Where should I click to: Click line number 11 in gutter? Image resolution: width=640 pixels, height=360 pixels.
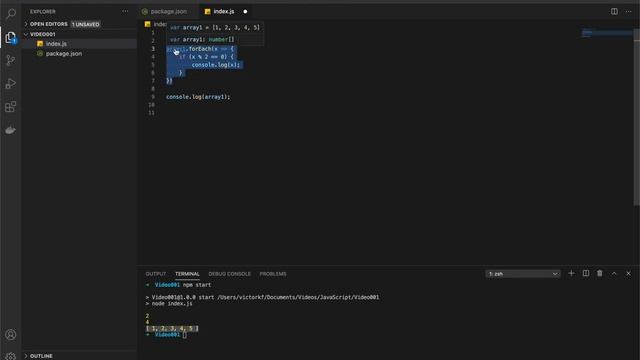point(151,113)
